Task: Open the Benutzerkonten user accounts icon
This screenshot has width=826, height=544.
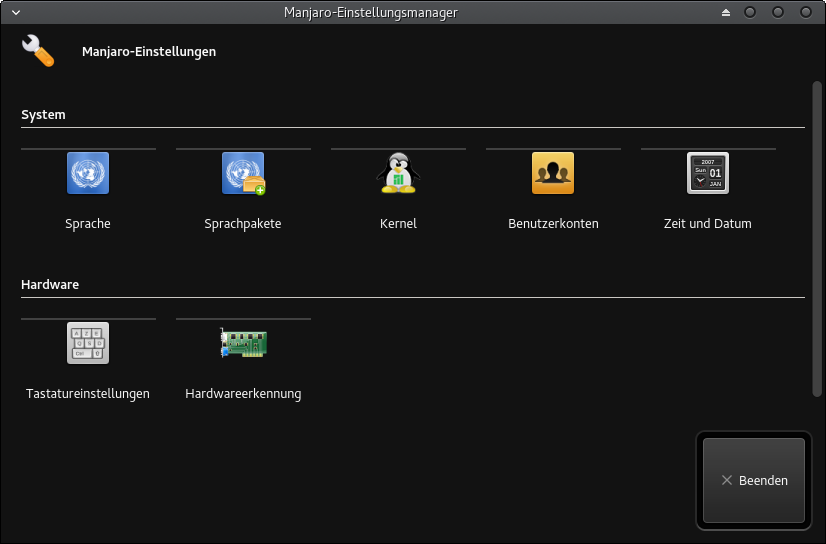Action: pyautogui.click(x=553, y=173)
